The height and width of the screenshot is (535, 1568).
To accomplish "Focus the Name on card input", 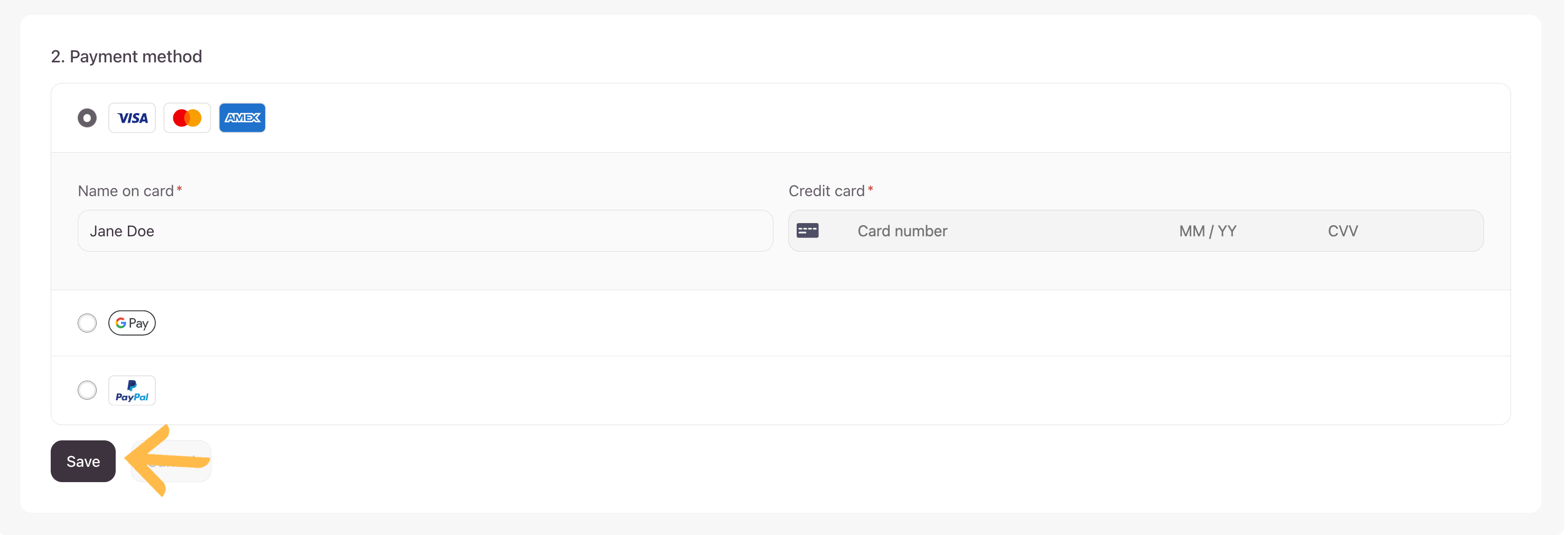I will [x=425, y=231].
